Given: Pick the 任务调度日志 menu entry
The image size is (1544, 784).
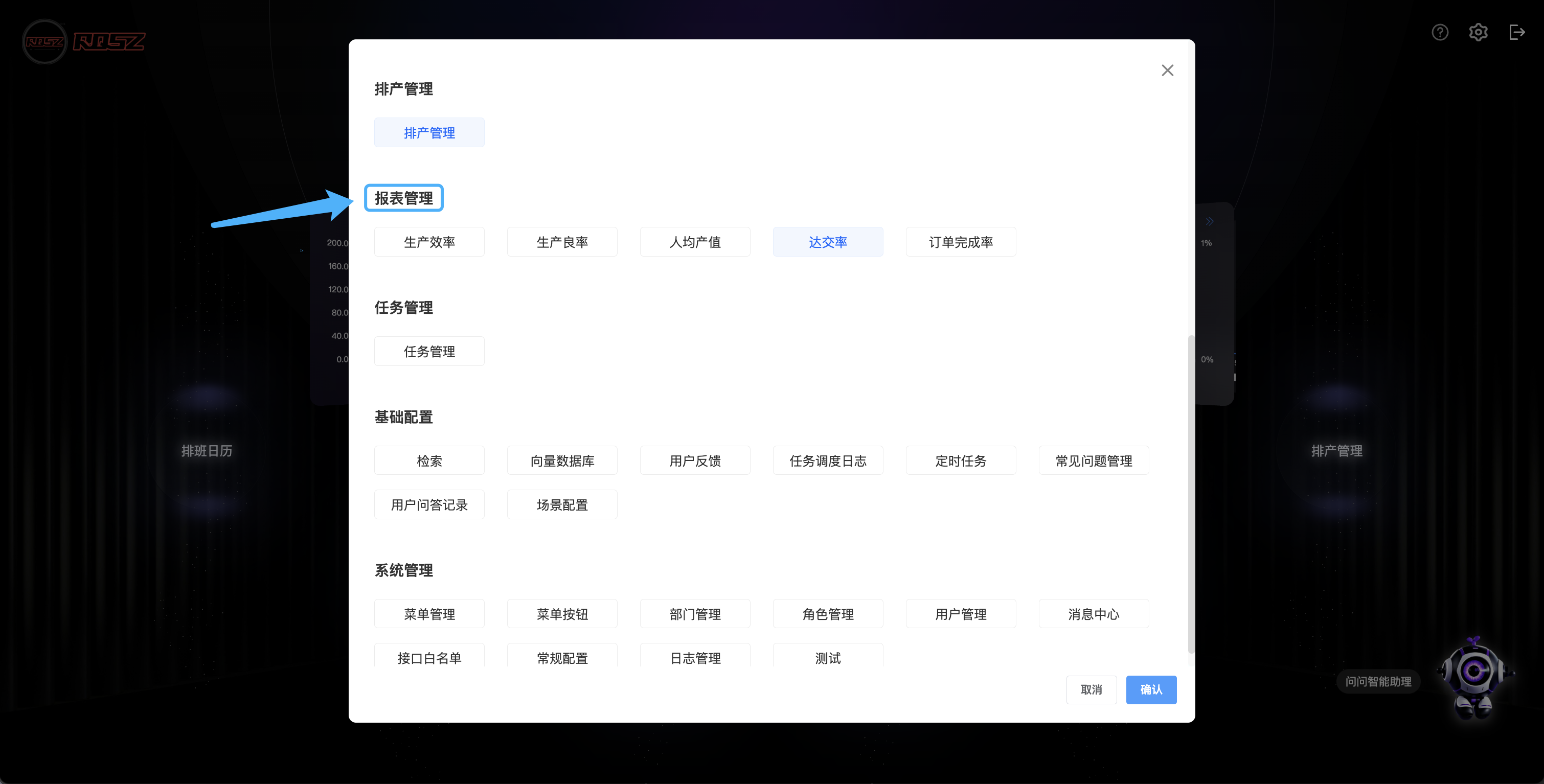Looking at the screenshot, I should coord(828,461).
